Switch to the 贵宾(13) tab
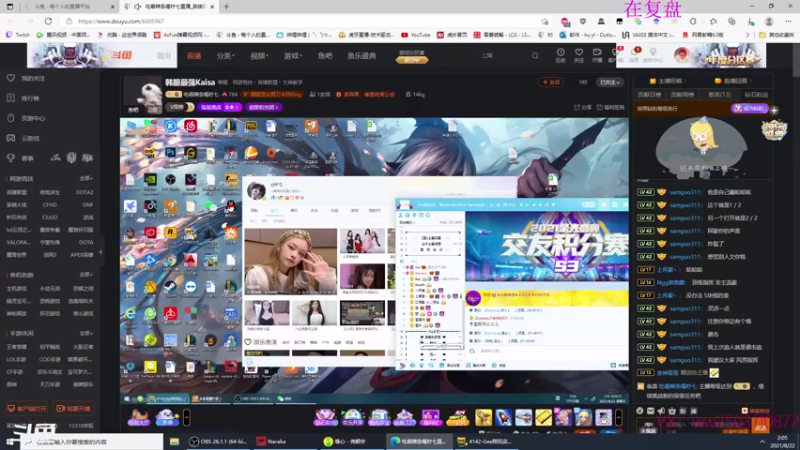This screenshot has width=800, height=450. point(719,94)
